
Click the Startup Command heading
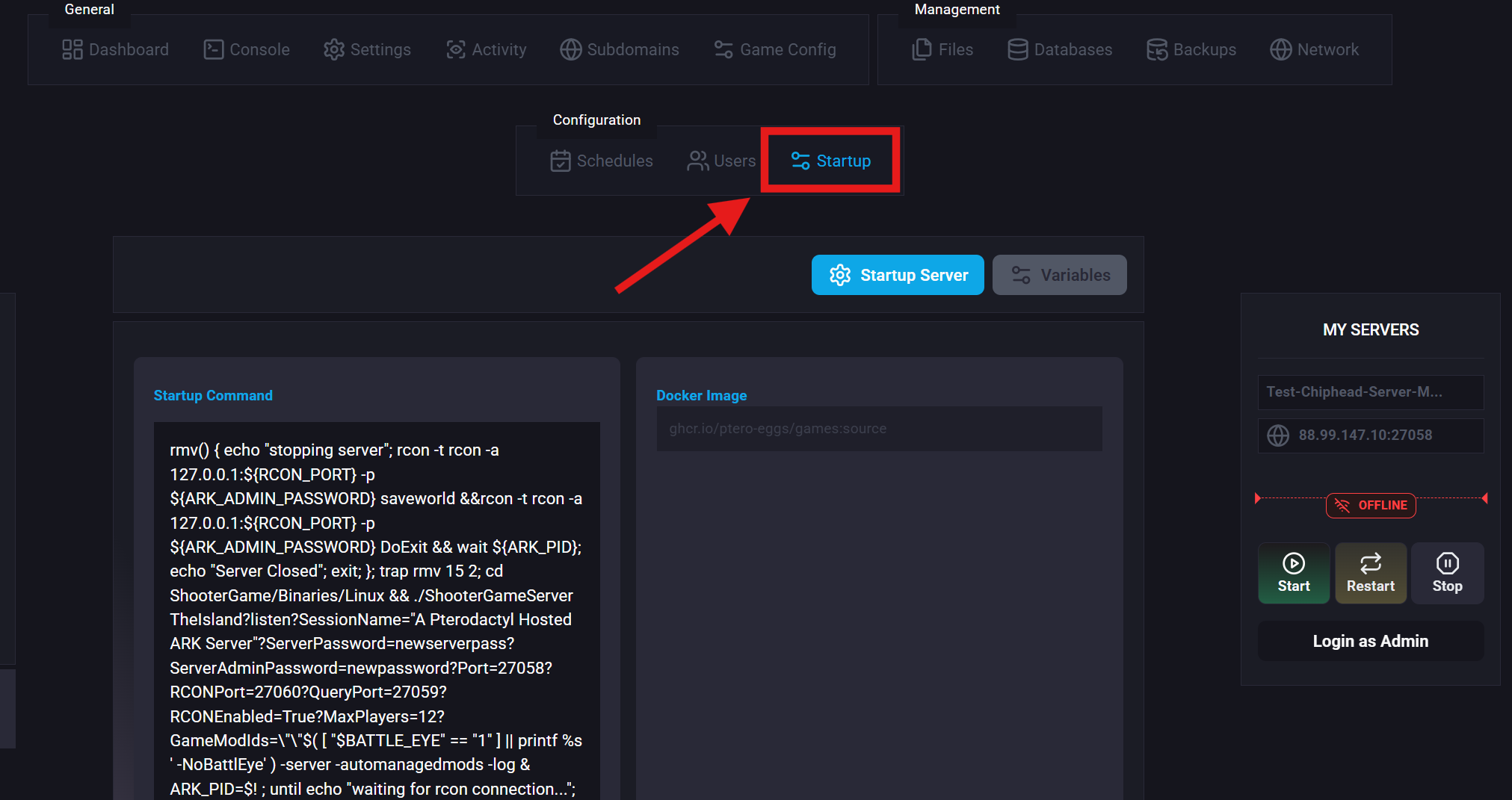pos(213,395)
